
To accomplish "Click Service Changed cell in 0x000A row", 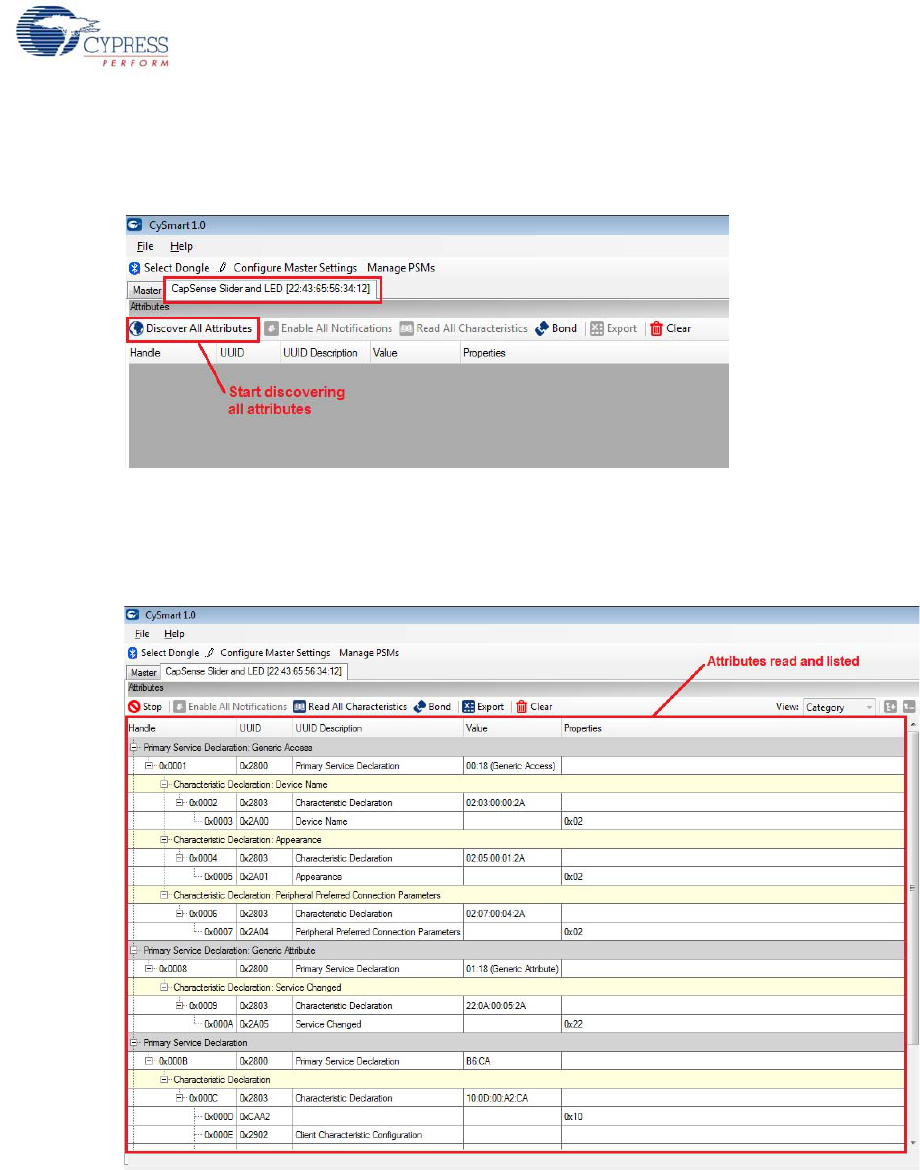I will (x=378, y=1024).
